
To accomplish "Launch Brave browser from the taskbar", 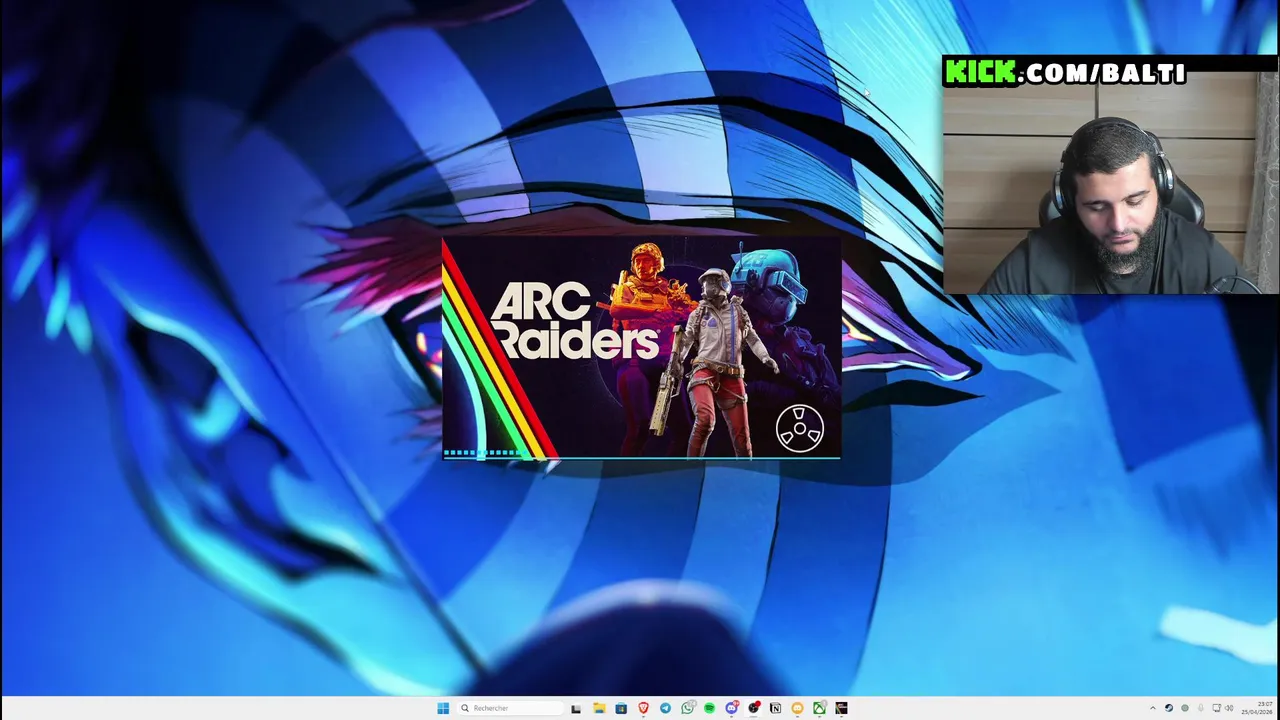I will point(643,708).
